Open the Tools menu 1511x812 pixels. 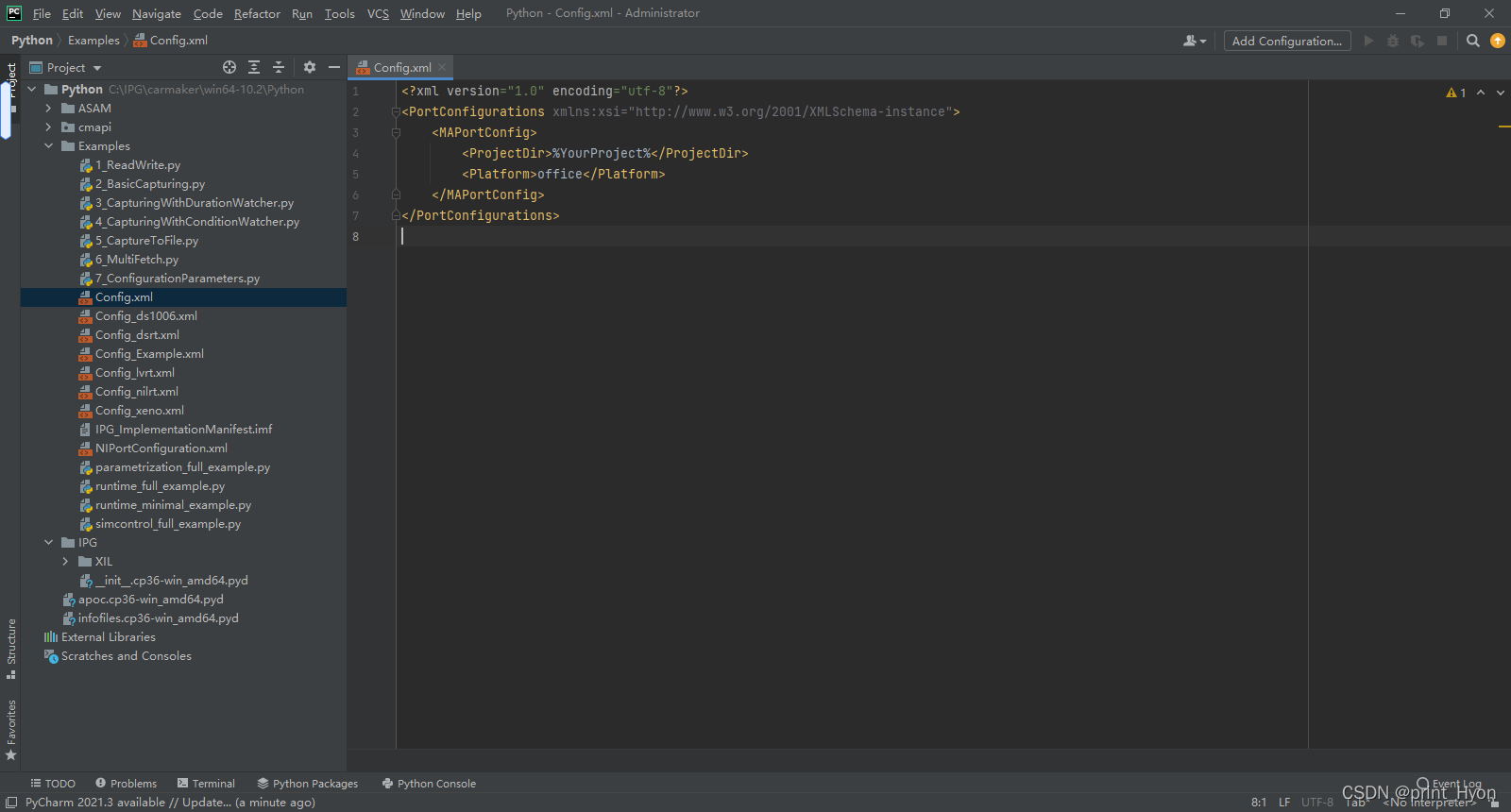339,13
